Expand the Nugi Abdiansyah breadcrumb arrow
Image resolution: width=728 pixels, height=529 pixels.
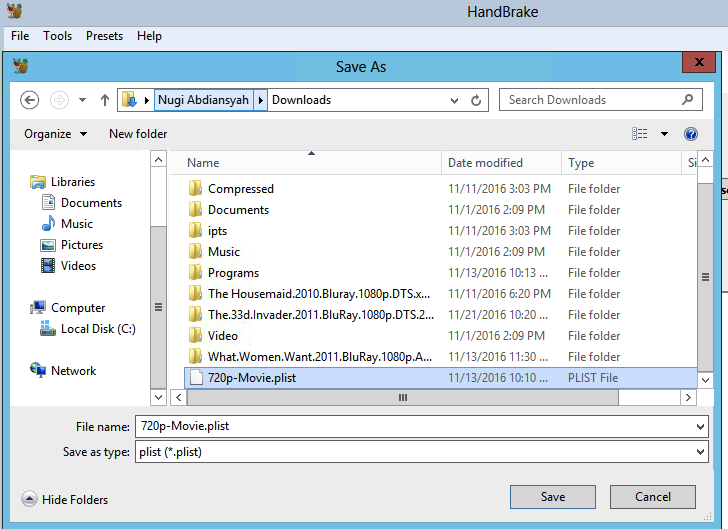pyautogui.click(x=260, y=100)
